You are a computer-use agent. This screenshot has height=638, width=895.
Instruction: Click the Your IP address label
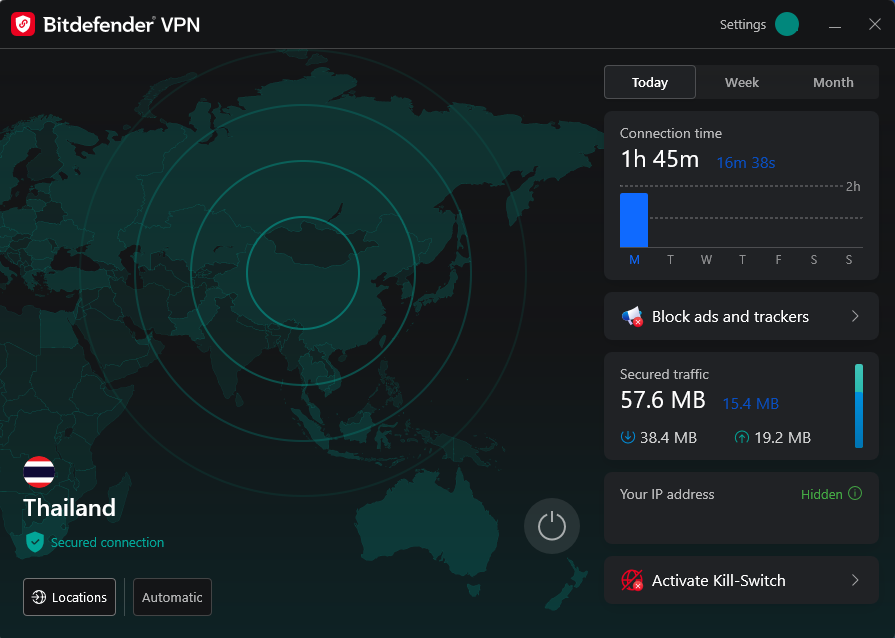[x=667, y=494]
